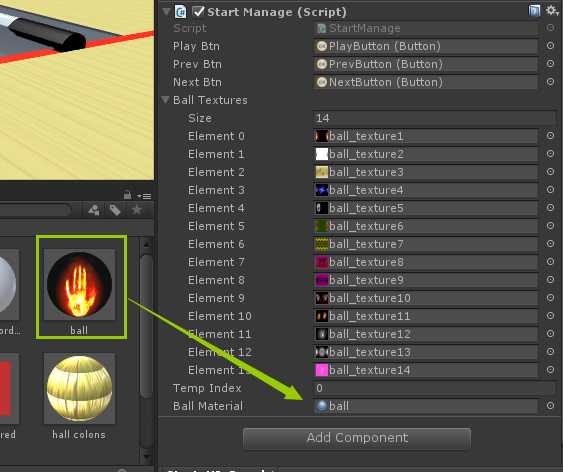563x472 pixels.
Task: Open the Start Manage component settings gear
Action: (x=552, y=11)
